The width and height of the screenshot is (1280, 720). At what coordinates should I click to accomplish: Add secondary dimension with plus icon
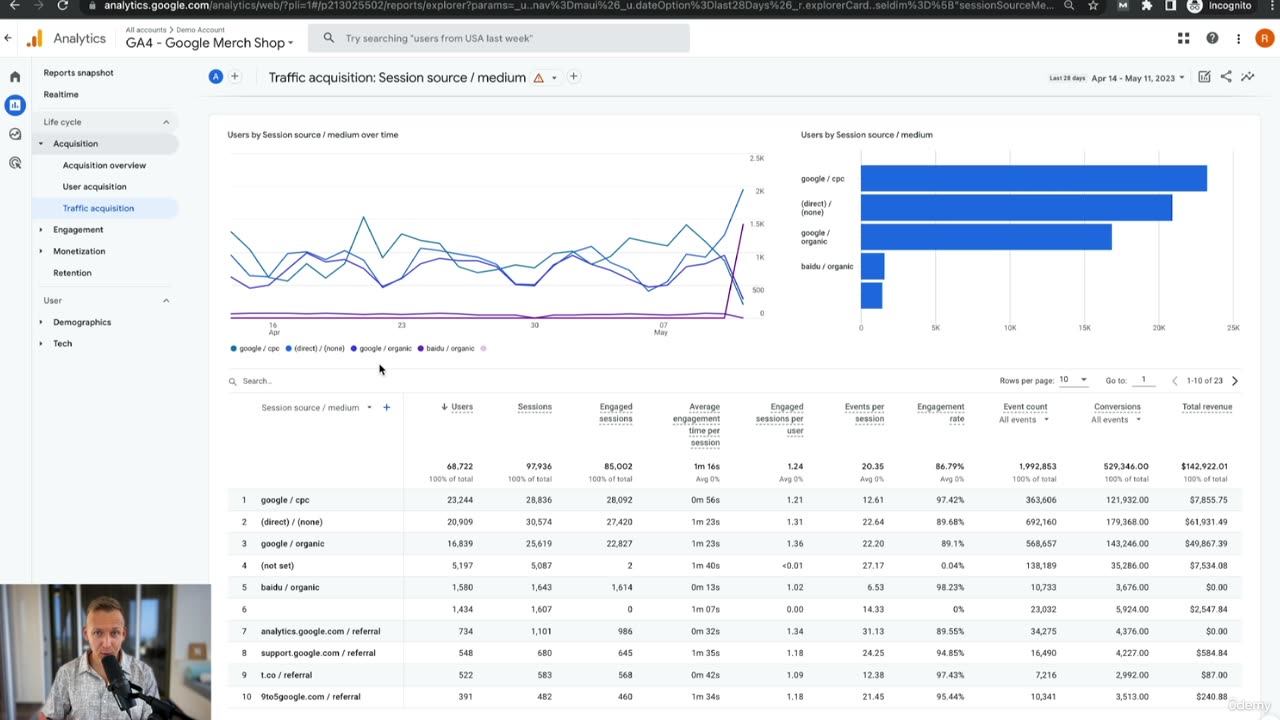coord(386,407)
